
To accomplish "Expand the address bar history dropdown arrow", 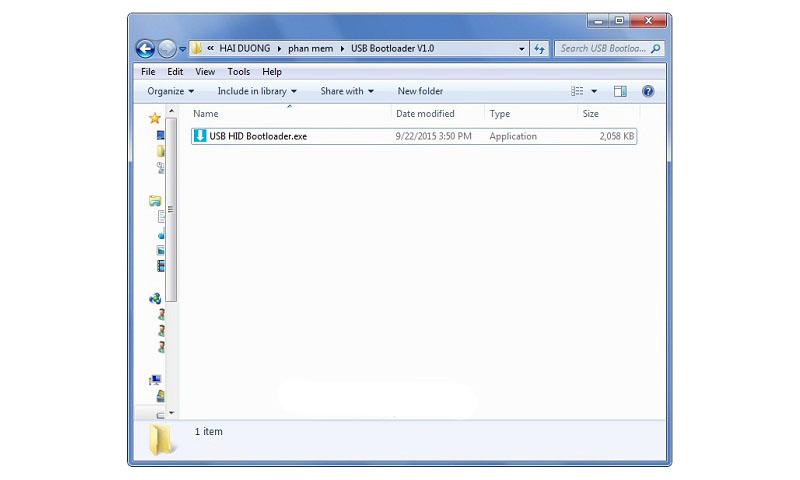I will [x=522, y=48].
